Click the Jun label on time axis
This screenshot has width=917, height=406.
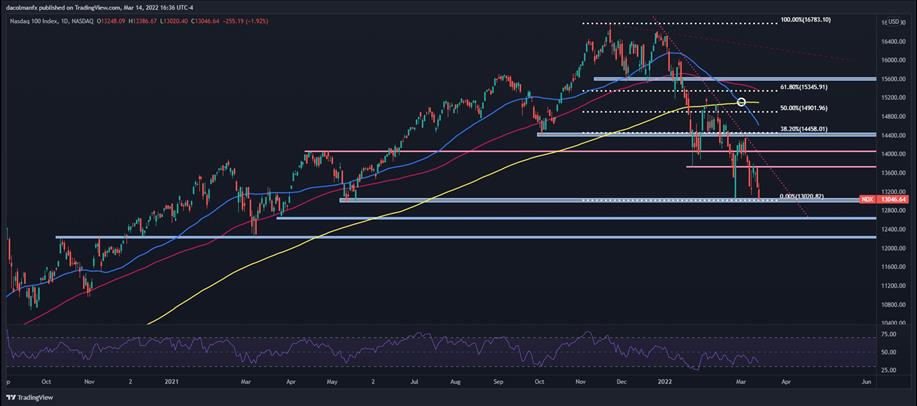(x=867, y=381)
